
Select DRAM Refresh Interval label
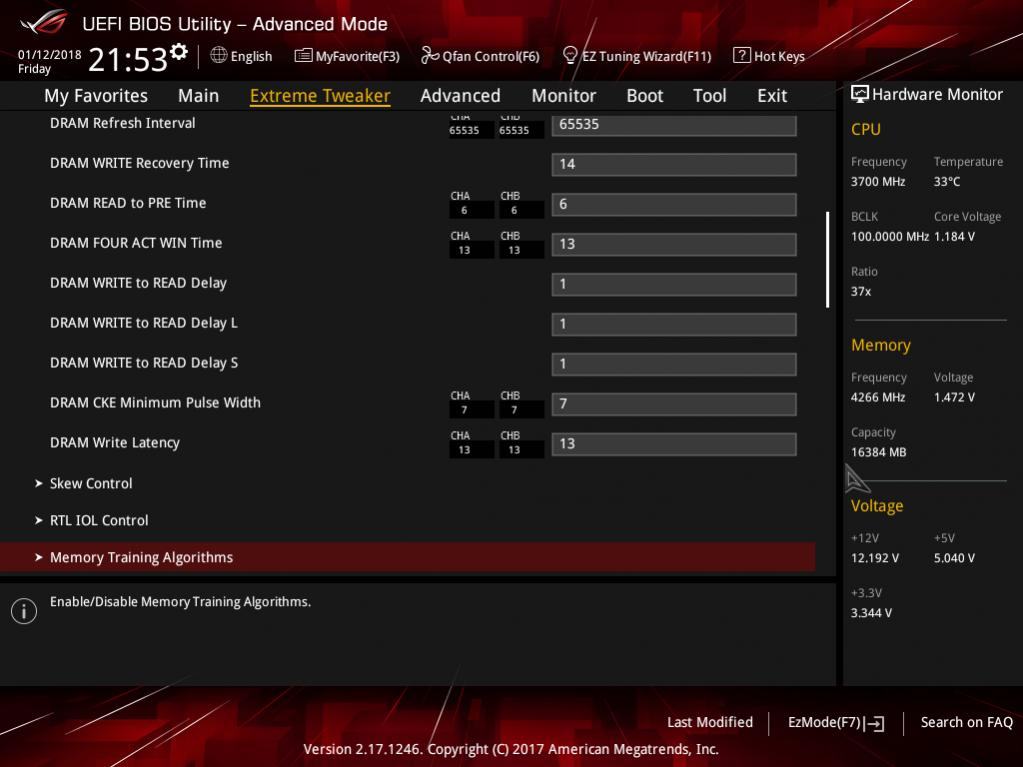tap(123, 123)
